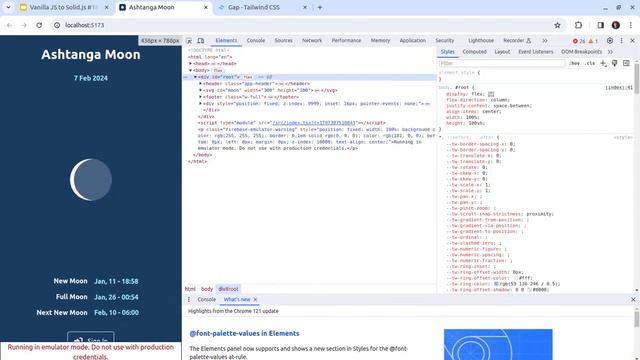The image size is (640, 360).
Task: Open src/index.tsx script link
Action: [x=314, y=123]
